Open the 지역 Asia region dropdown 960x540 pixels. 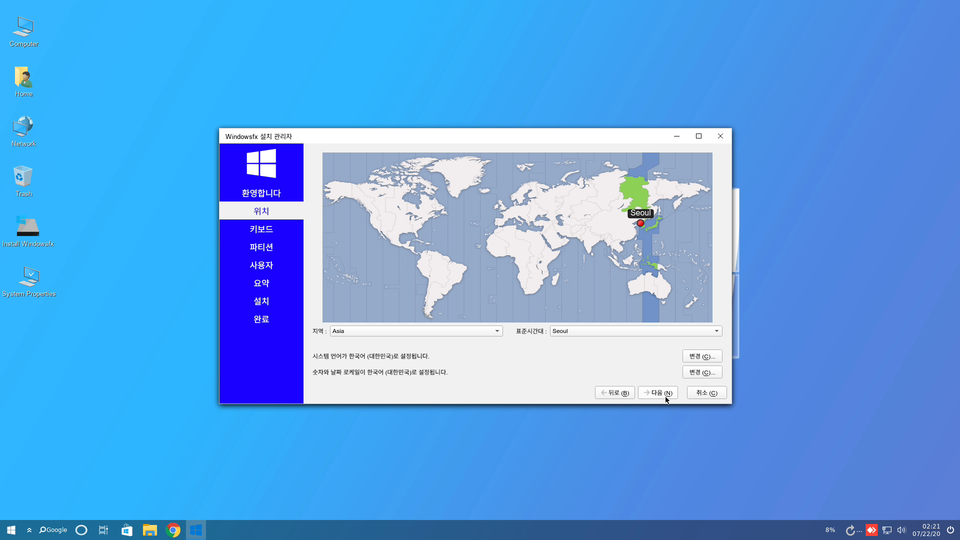(x=416, y=331)
